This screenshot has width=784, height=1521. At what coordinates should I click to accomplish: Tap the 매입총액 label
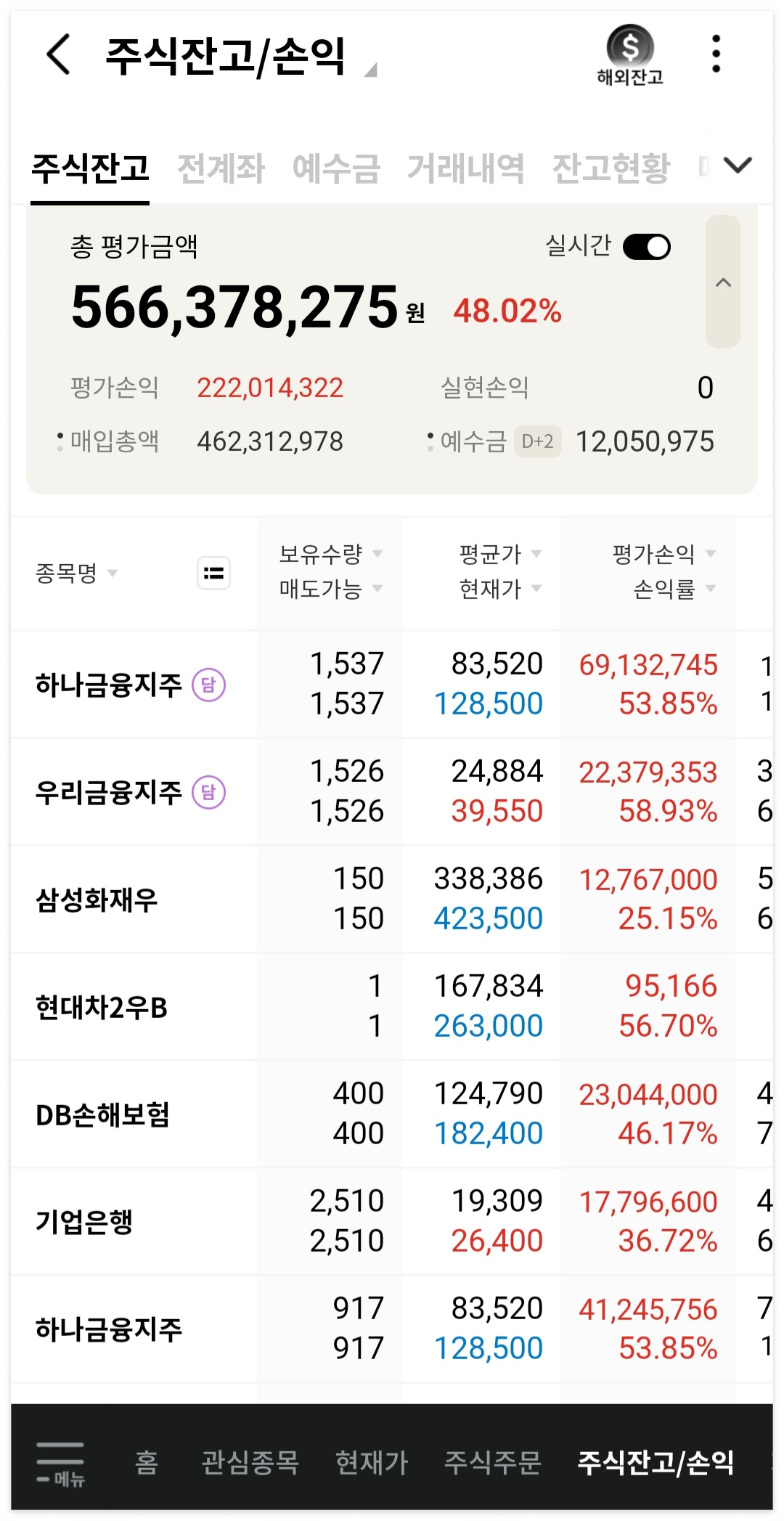(x=115, y=441)
